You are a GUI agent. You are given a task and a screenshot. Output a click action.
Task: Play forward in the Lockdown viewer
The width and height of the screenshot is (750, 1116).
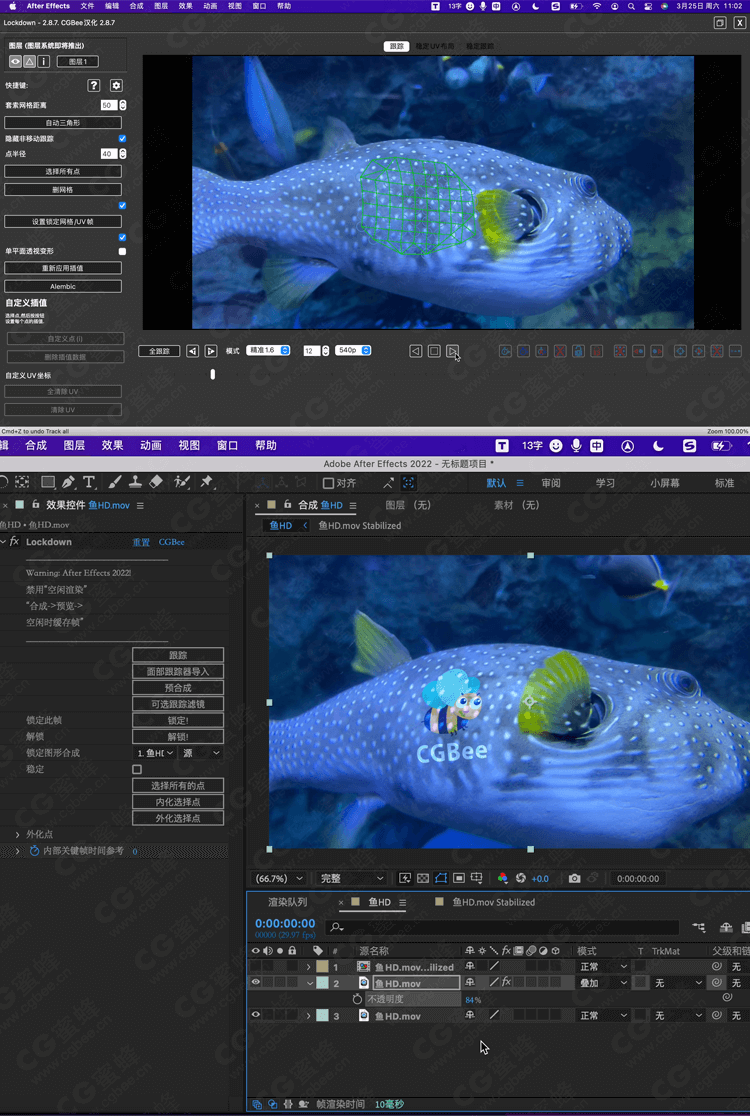(x=453, y=351)
